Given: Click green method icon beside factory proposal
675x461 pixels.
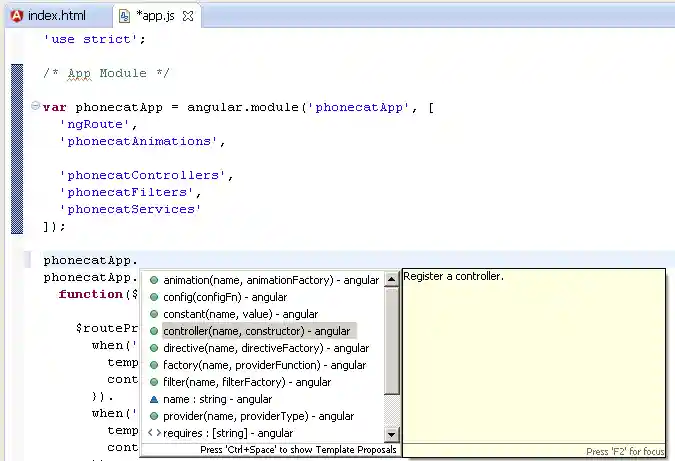Looking at the screenshot, I should point(154,365).
